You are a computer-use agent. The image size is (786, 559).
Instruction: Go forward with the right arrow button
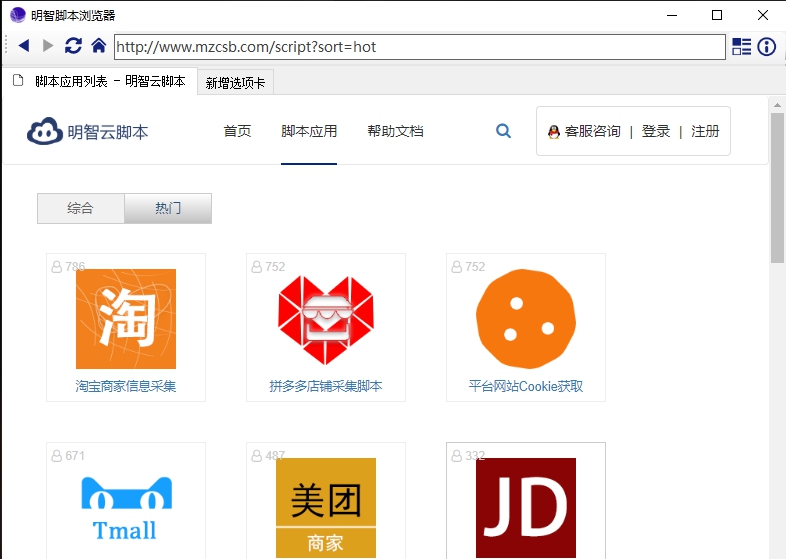[48, 46]
